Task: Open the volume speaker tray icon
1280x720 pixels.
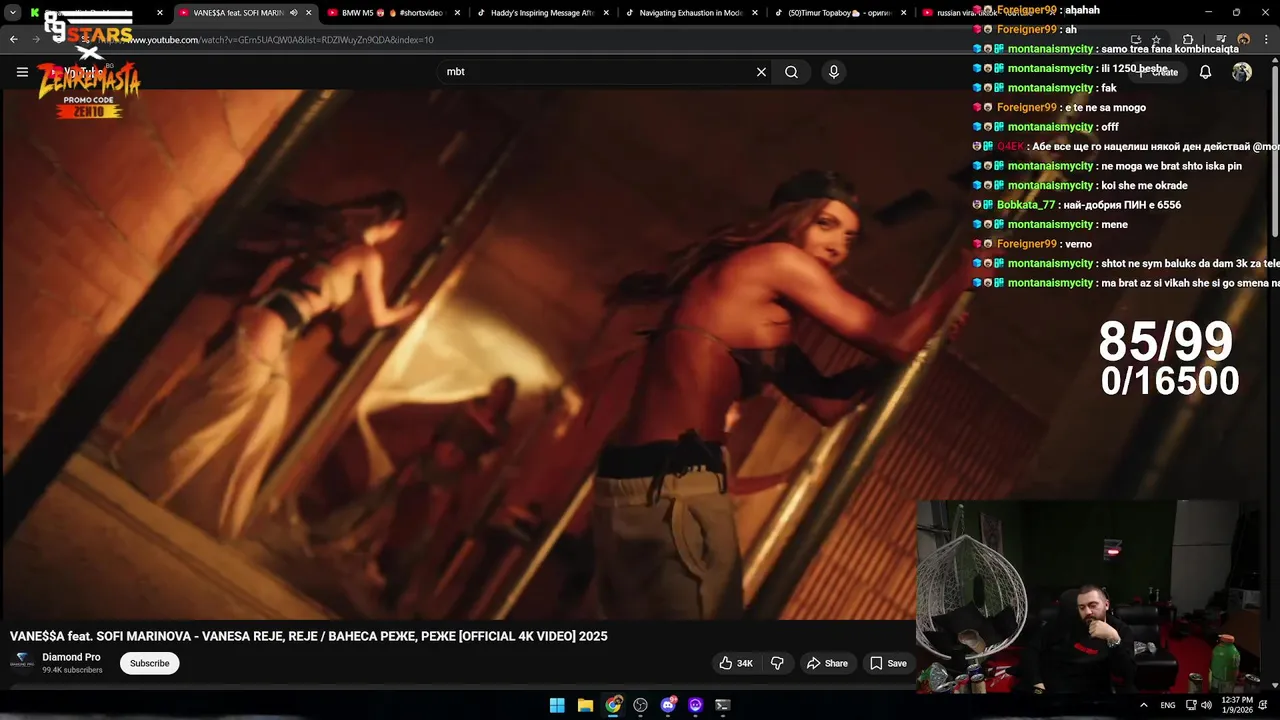Action: 1208,705
